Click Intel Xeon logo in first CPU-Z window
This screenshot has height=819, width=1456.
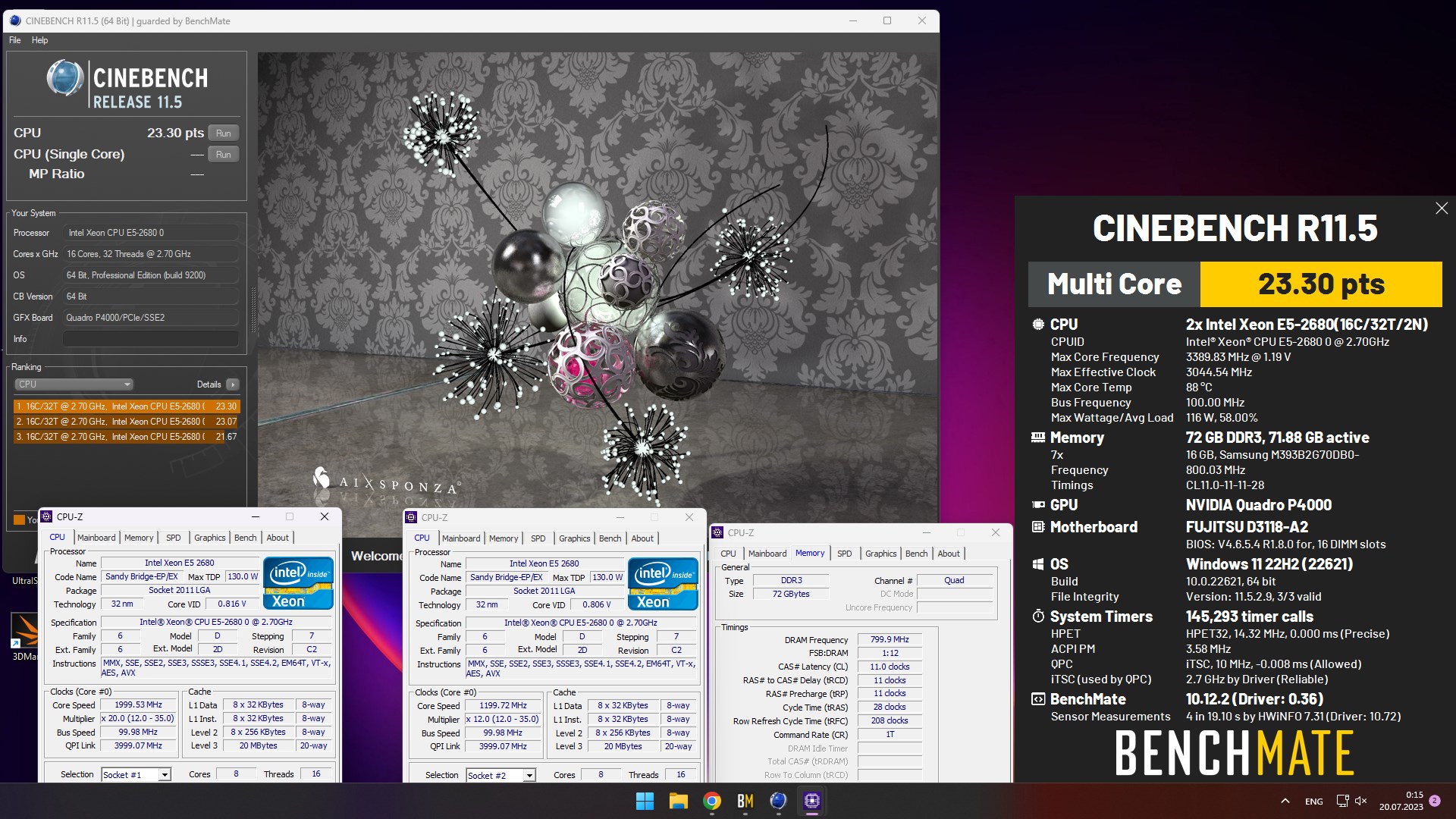pos(298,583)
